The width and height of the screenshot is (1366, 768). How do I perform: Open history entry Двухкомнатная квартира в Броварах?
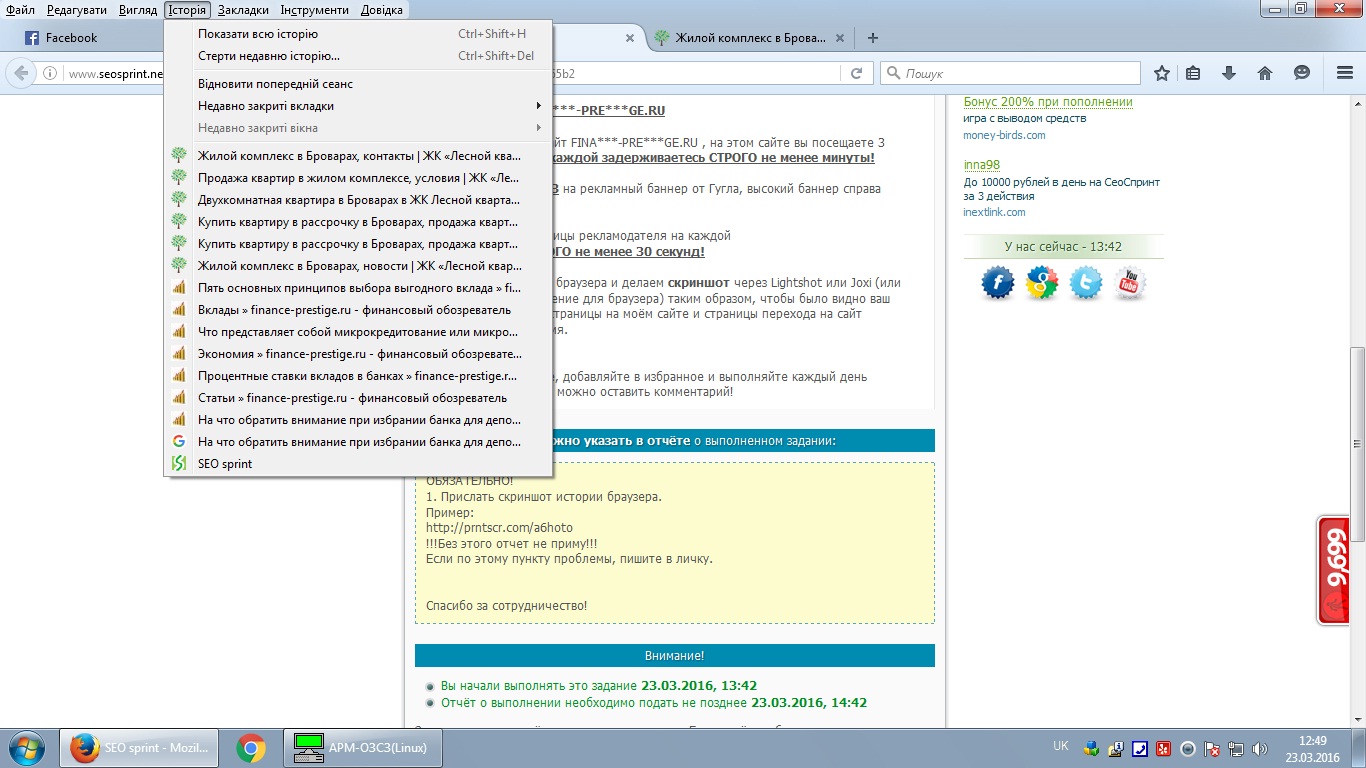click(359, 200)
